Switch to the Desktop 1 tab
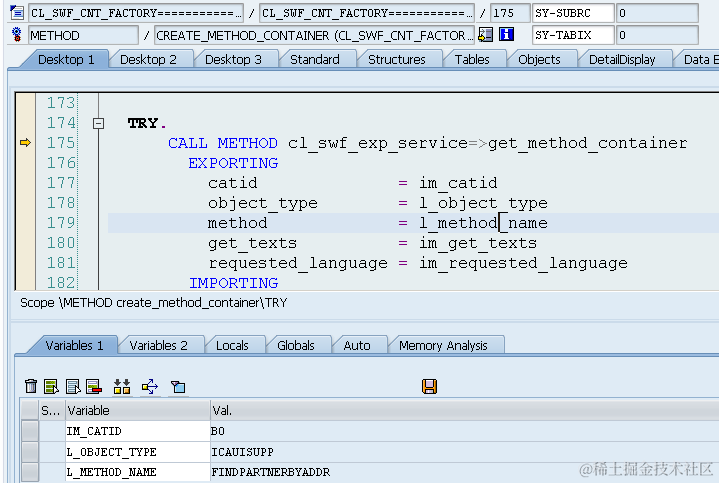Viewport: 719px width, 483px height. click(66, 60)
